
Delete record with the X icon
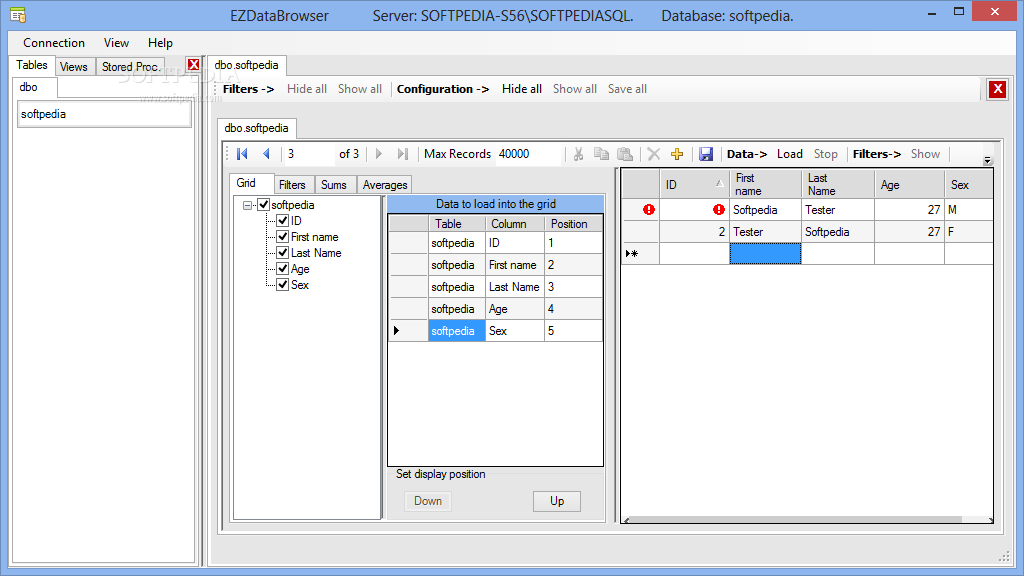pyautogui.click(x=654, y=154)
